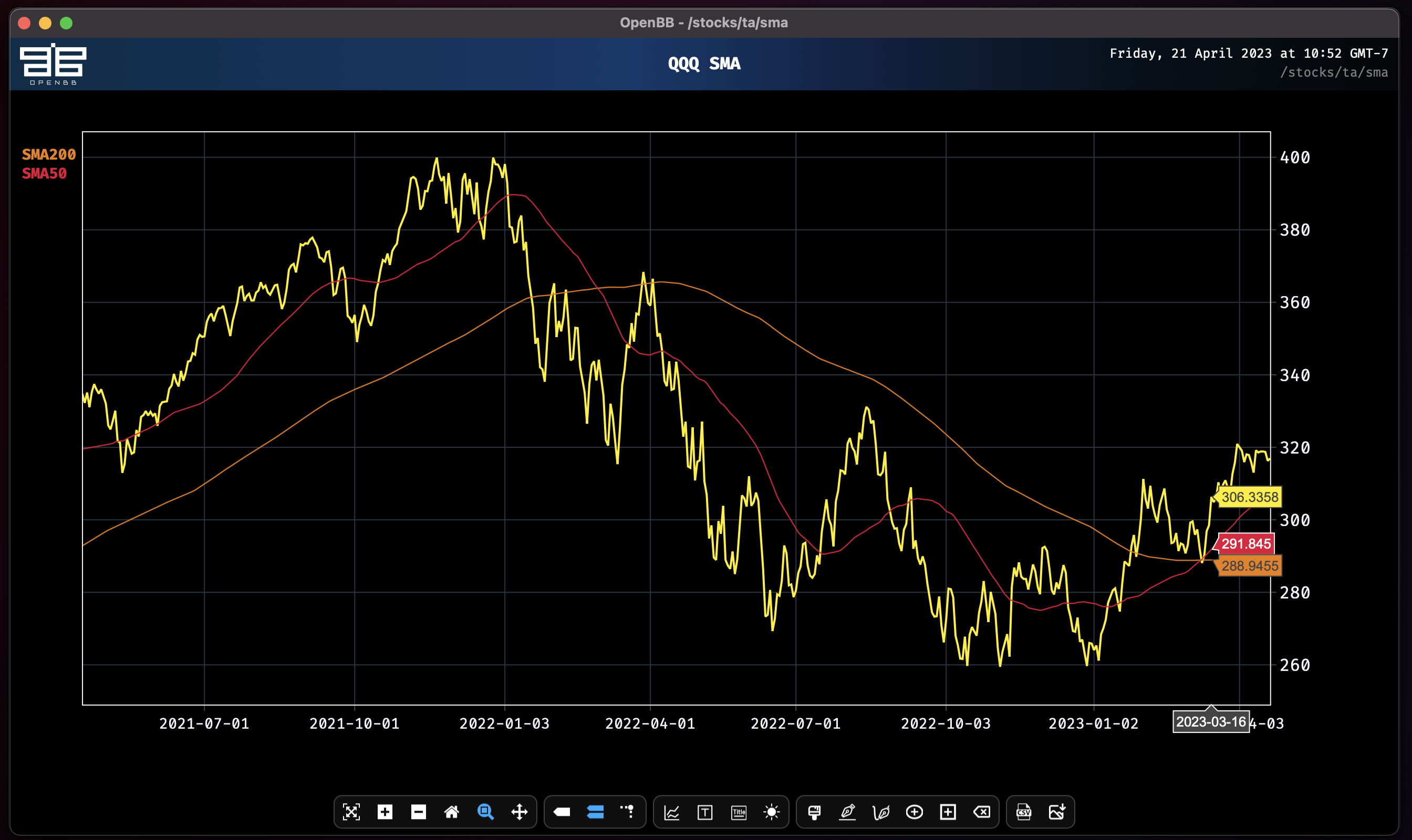The width and height of the screenshot is (1412, 840).
Task: Download data with the CSV icon
Action: pyautogui.click(x=1024, y=812)
